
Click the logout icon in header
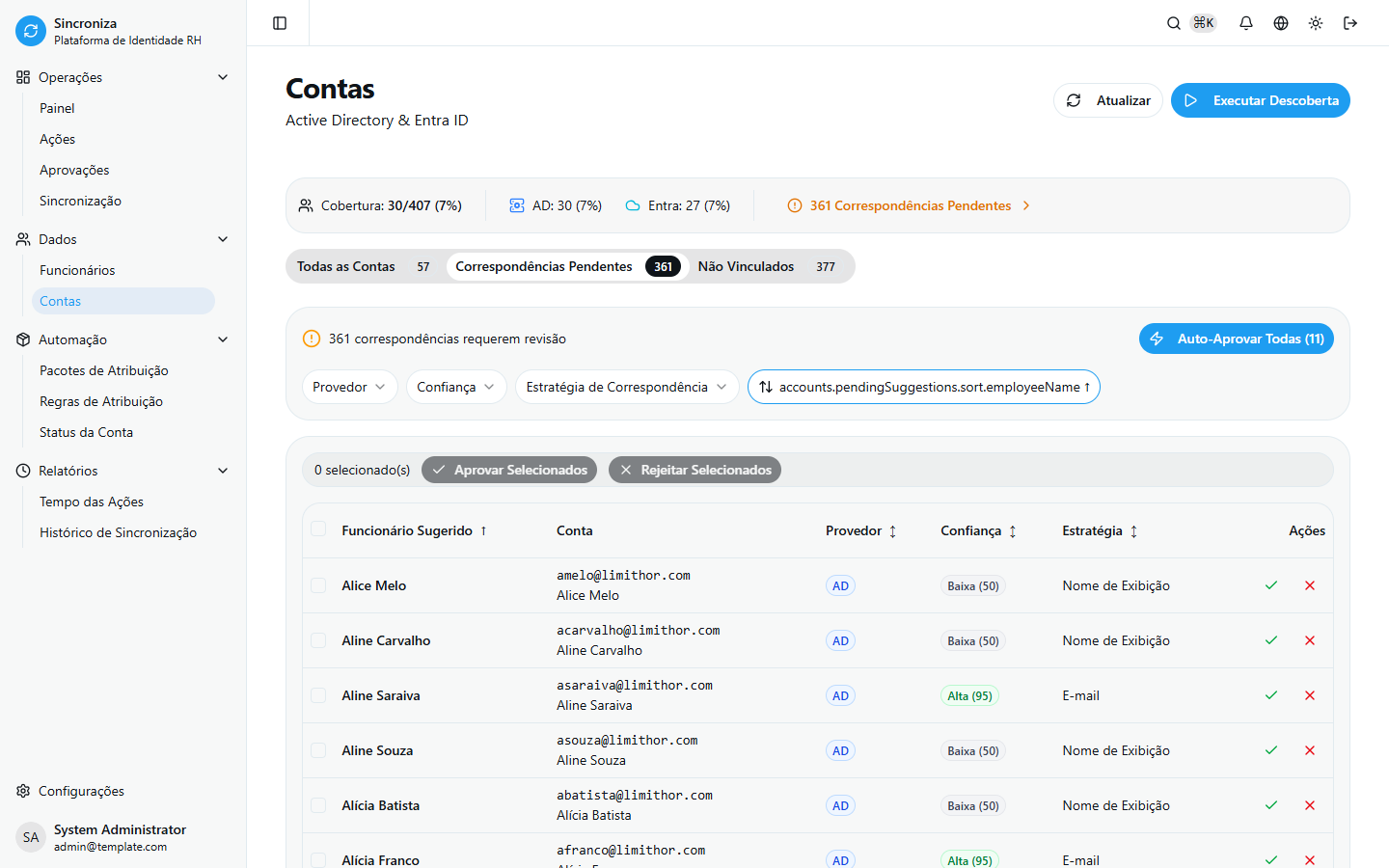[1350, 23]
